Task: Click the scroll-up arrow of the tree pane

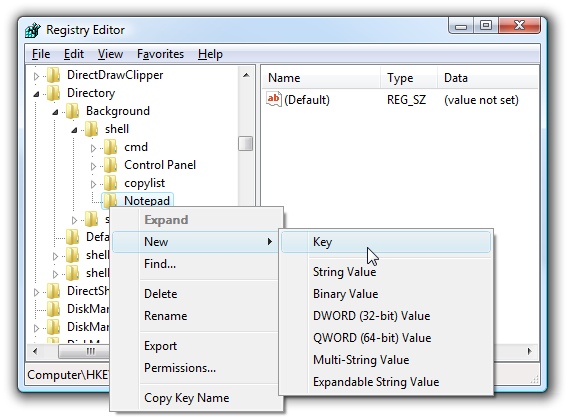Action: [246, 75]
